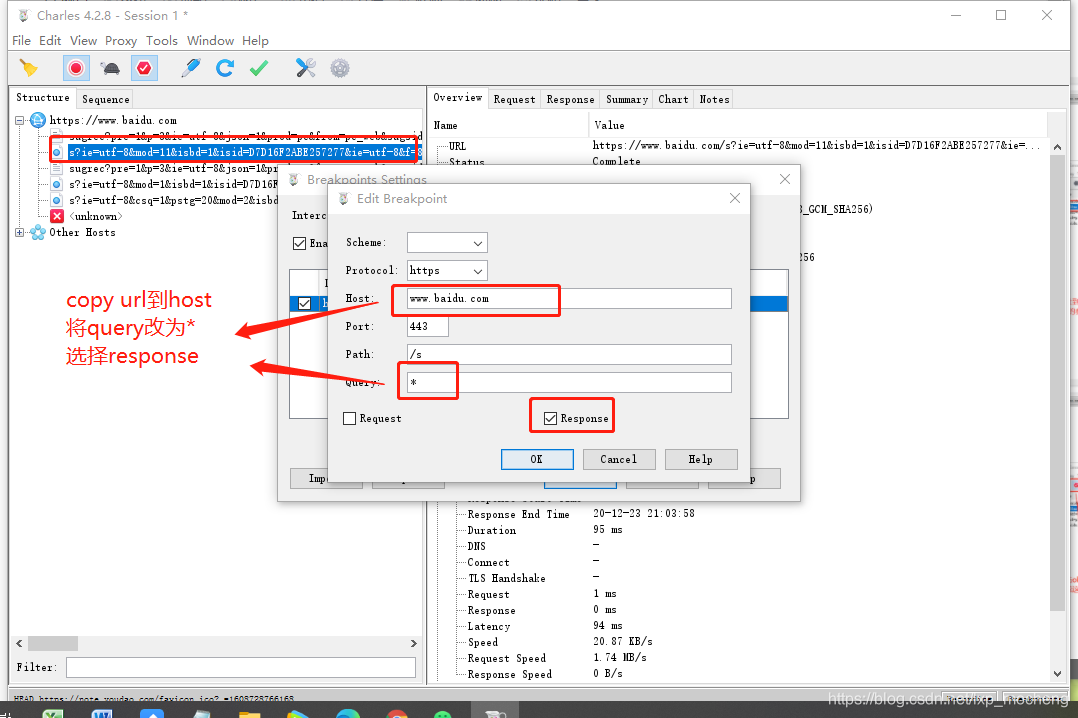Click the Help button in Edit Breakpoint
The width and height of the screenshot is (1078, 718).
(701, 459)
